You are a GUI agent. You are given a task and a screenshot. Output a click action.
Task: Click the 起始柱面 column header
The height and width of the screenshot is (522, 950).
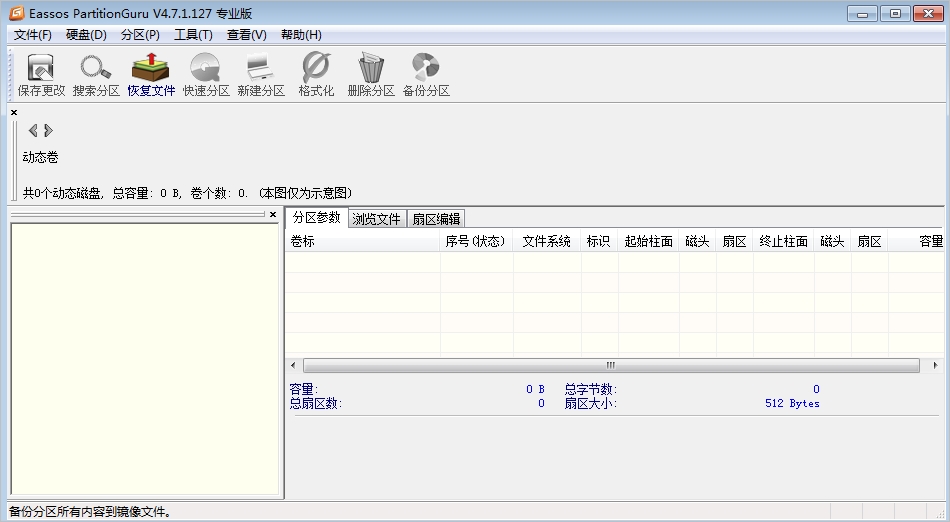pos(648,241)
